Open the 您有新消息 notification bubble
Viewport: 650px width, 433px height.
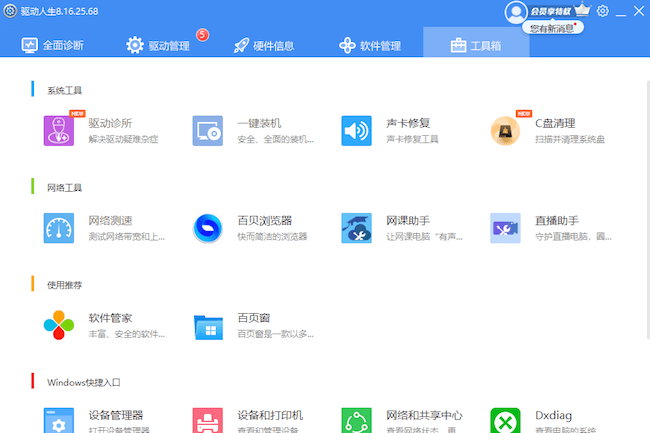553,28
